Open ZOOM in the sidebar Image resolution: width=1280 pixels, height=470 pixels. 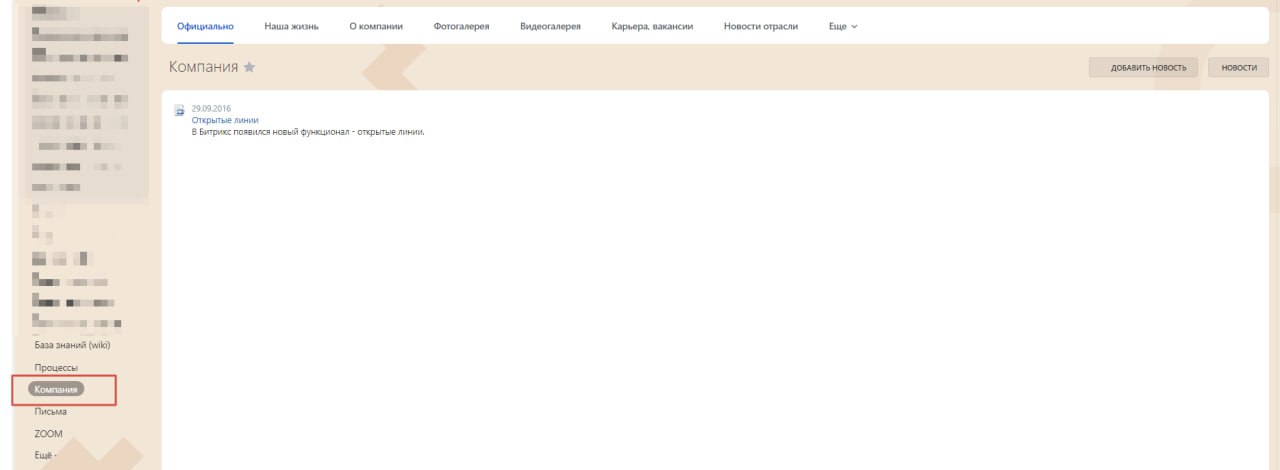pos(48,434)
